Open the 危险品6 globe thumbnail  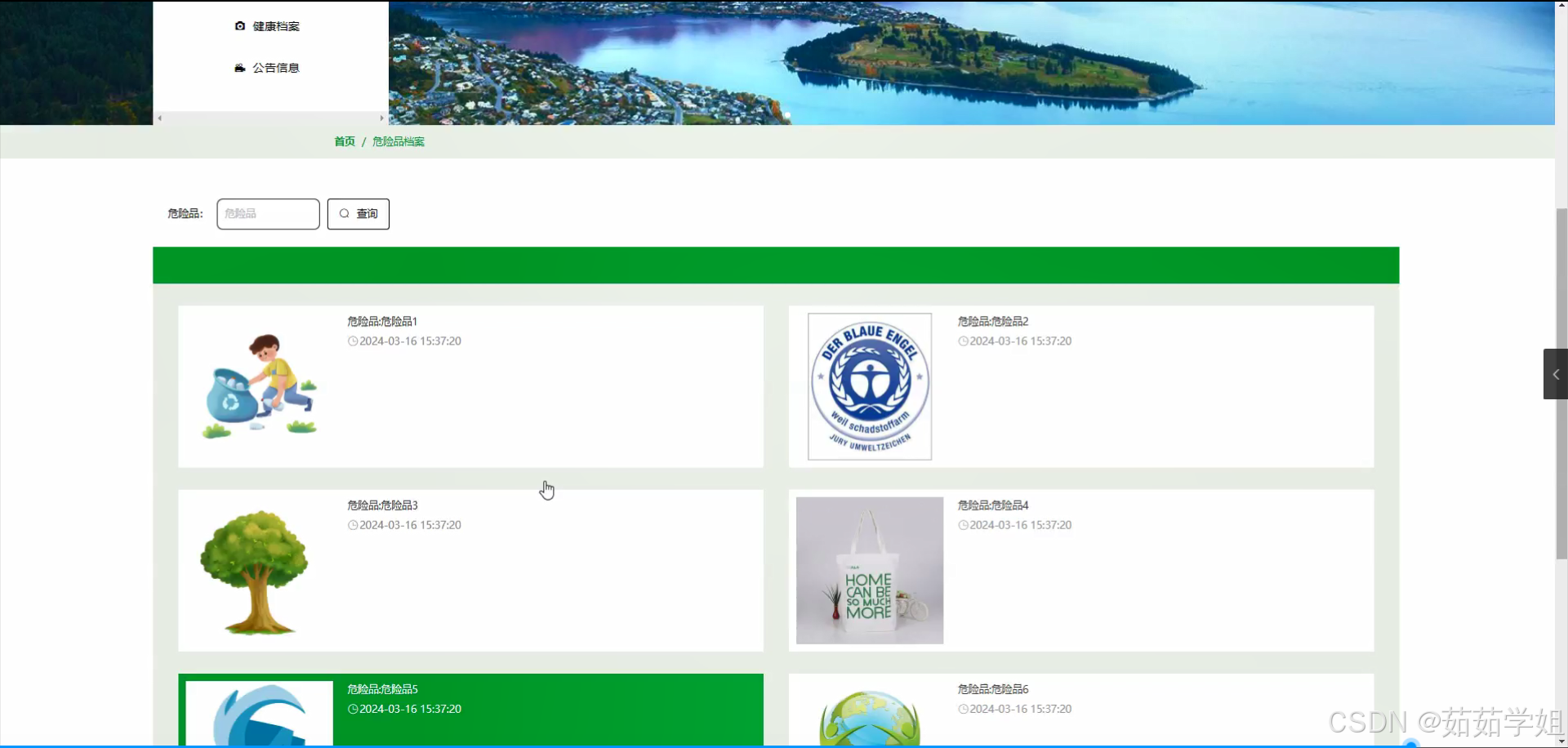[x=870, y=715]
